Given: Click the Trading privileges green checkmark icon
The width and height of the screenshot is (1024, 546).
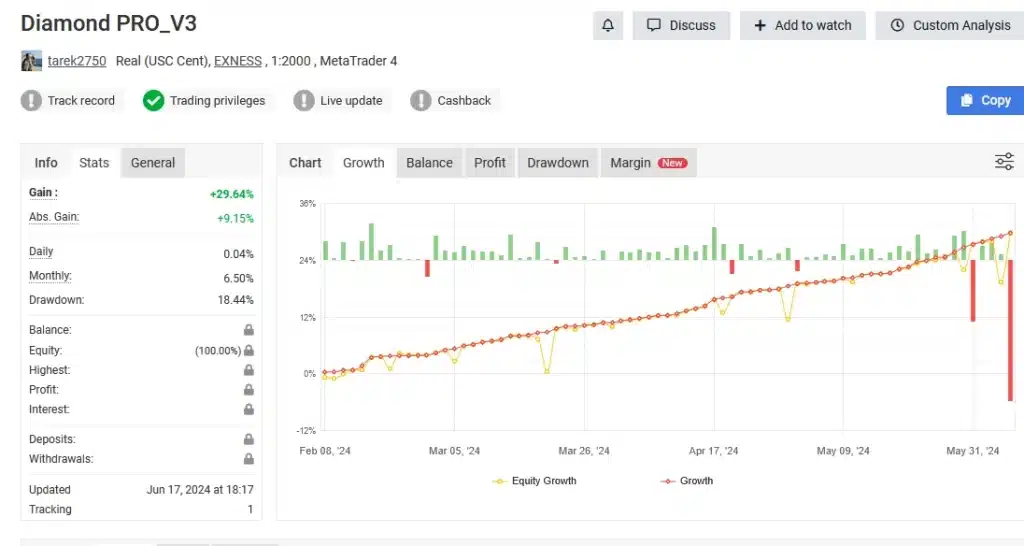Looking at the screenshot, I should tap(153, 101).
